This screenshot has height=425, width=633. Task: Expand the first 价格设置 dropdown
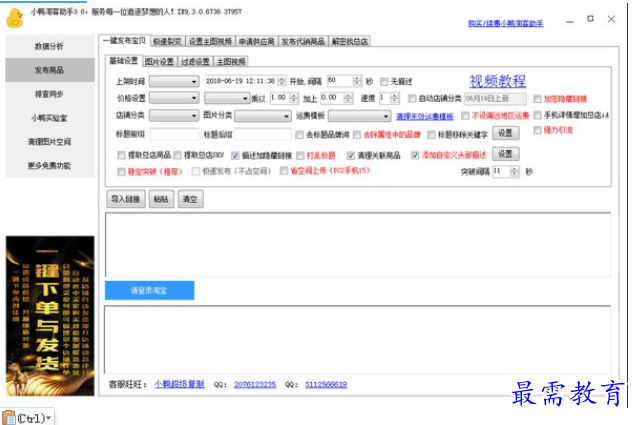pos(174,98)
